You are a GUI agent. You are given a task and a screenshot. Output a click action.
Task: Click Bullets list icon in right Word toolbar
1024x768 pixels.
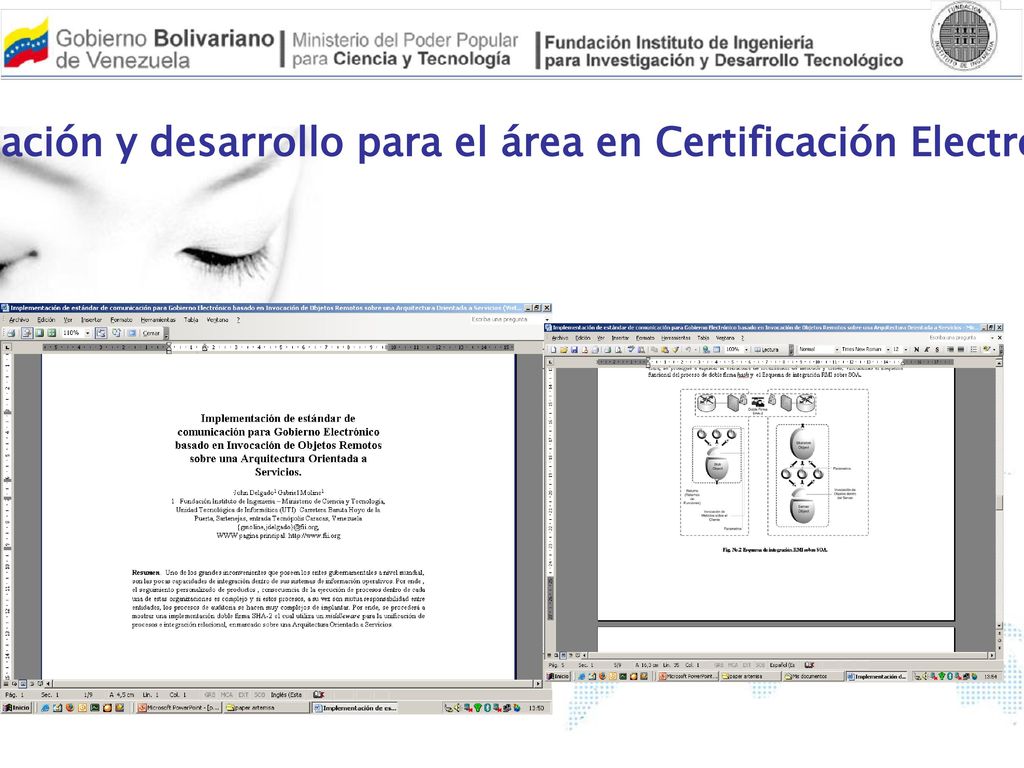point(974,349)
